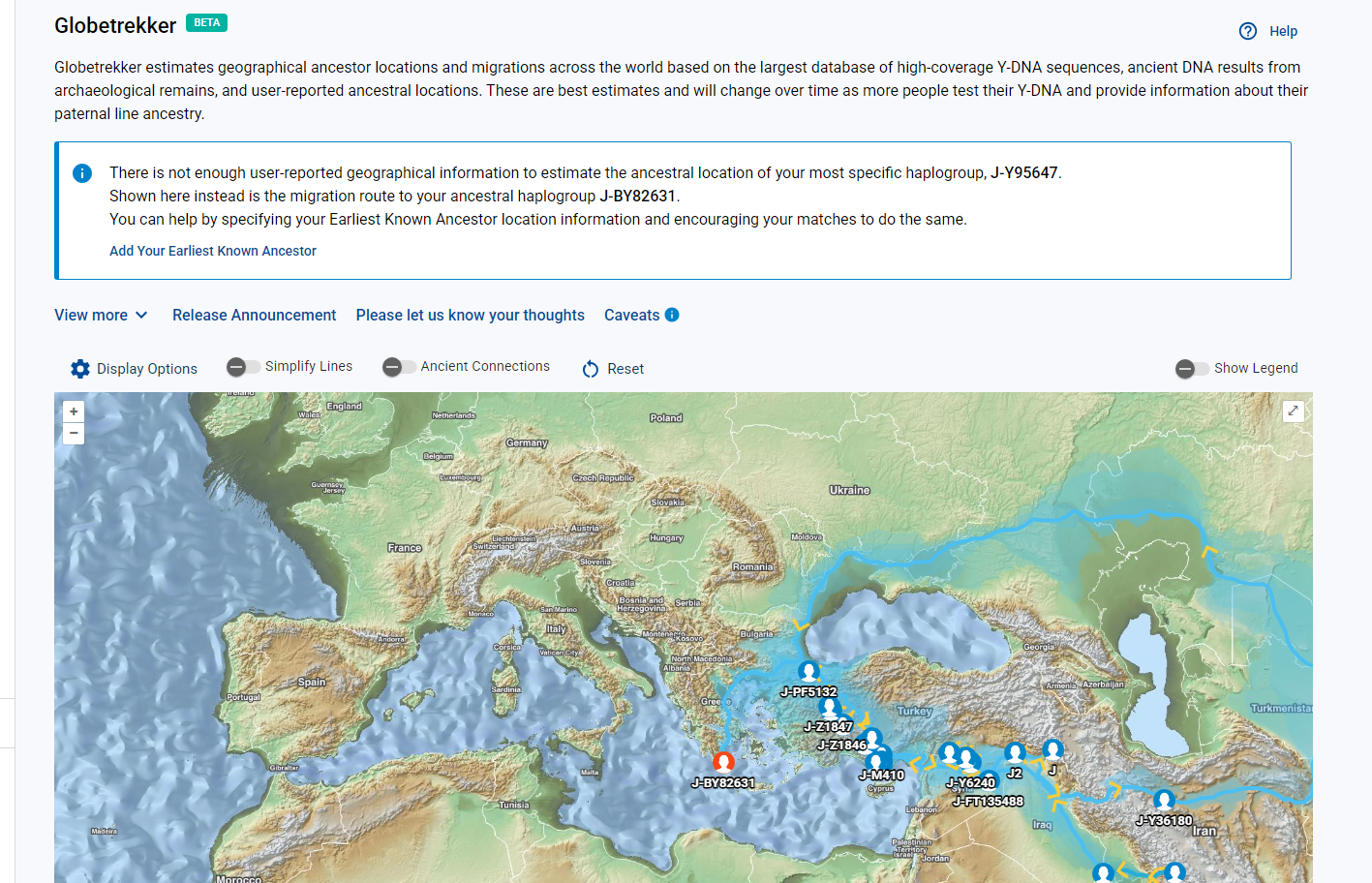
Task: Click the BETA badge next to Globetrekker
Action: click(206, 22)
